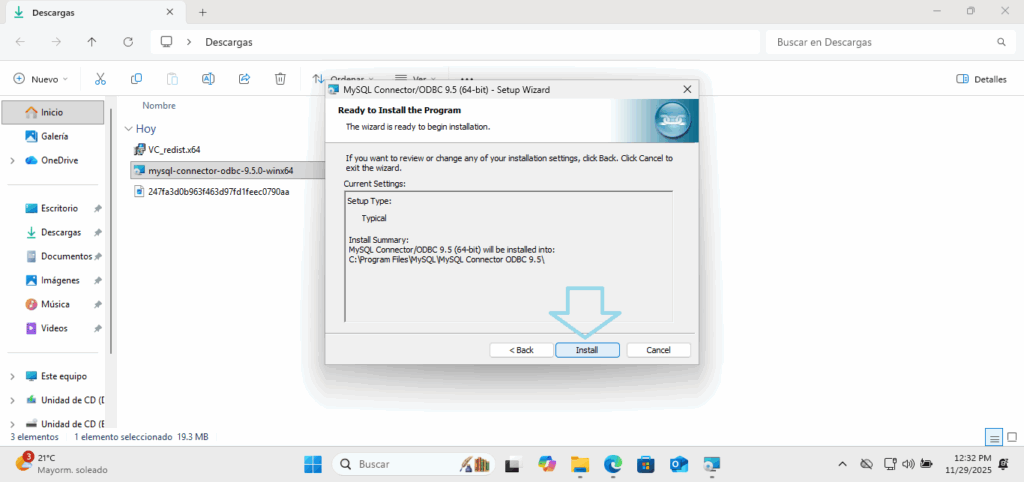Image resolution: width=1024 pixels, height=482 pixels.
Task: Go up one folder level
Action: pyautogui.click(x=92, y=42)
